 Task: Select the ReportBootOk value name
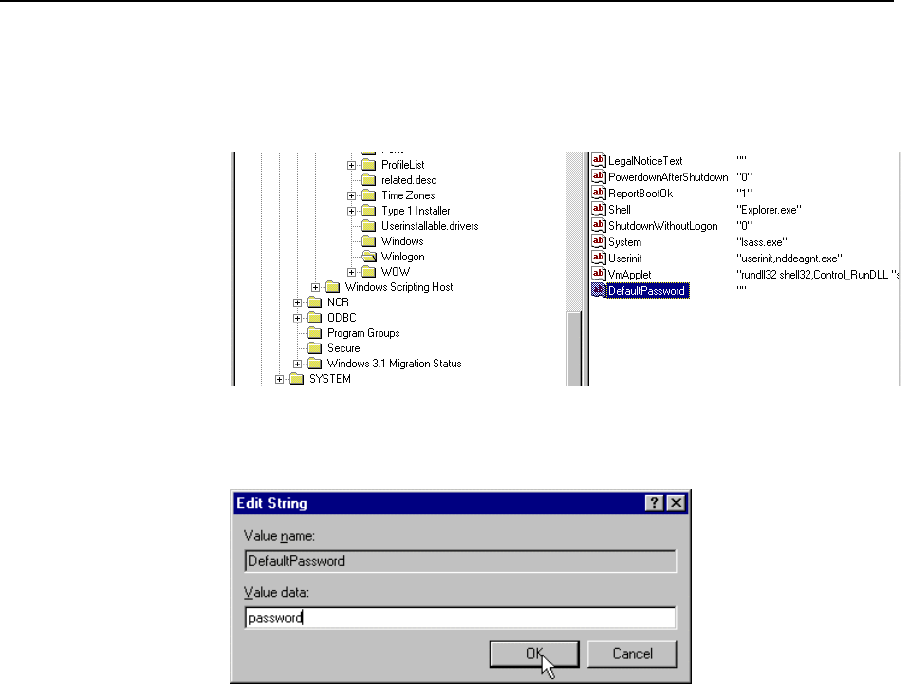[641, 193]
